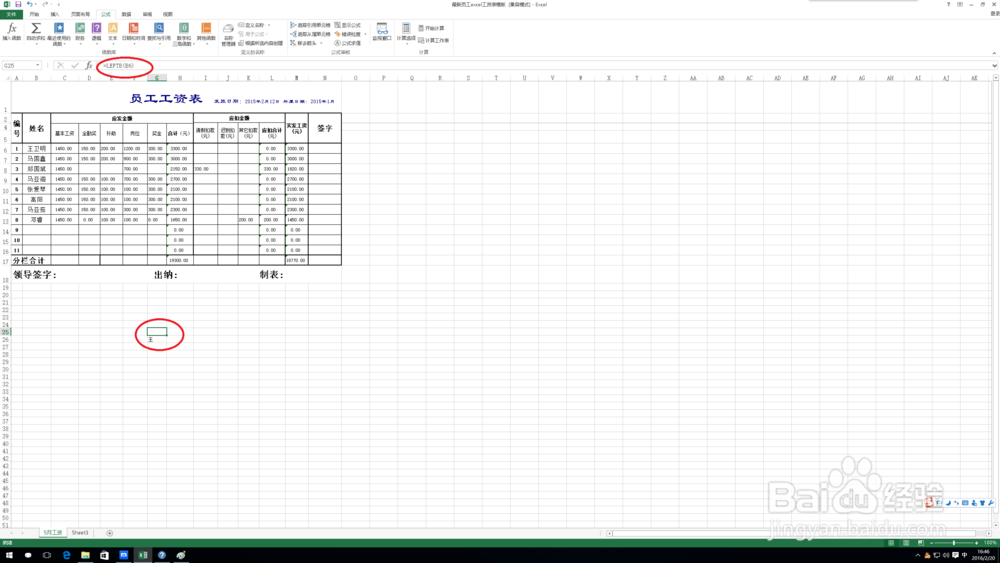Viewport: 1000px width, 563px height.
Task: Collapse the ribbon with the arrow
Action: pyautogui.click(x=994, y=53)
